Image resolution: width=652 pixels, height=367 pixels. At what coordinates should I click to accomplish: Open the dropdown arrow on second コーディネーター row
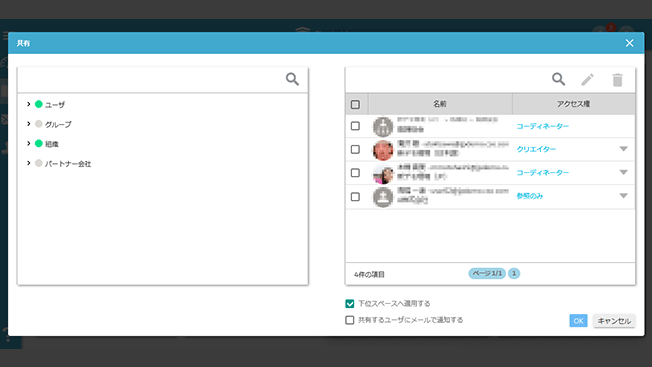coord(623,172)
